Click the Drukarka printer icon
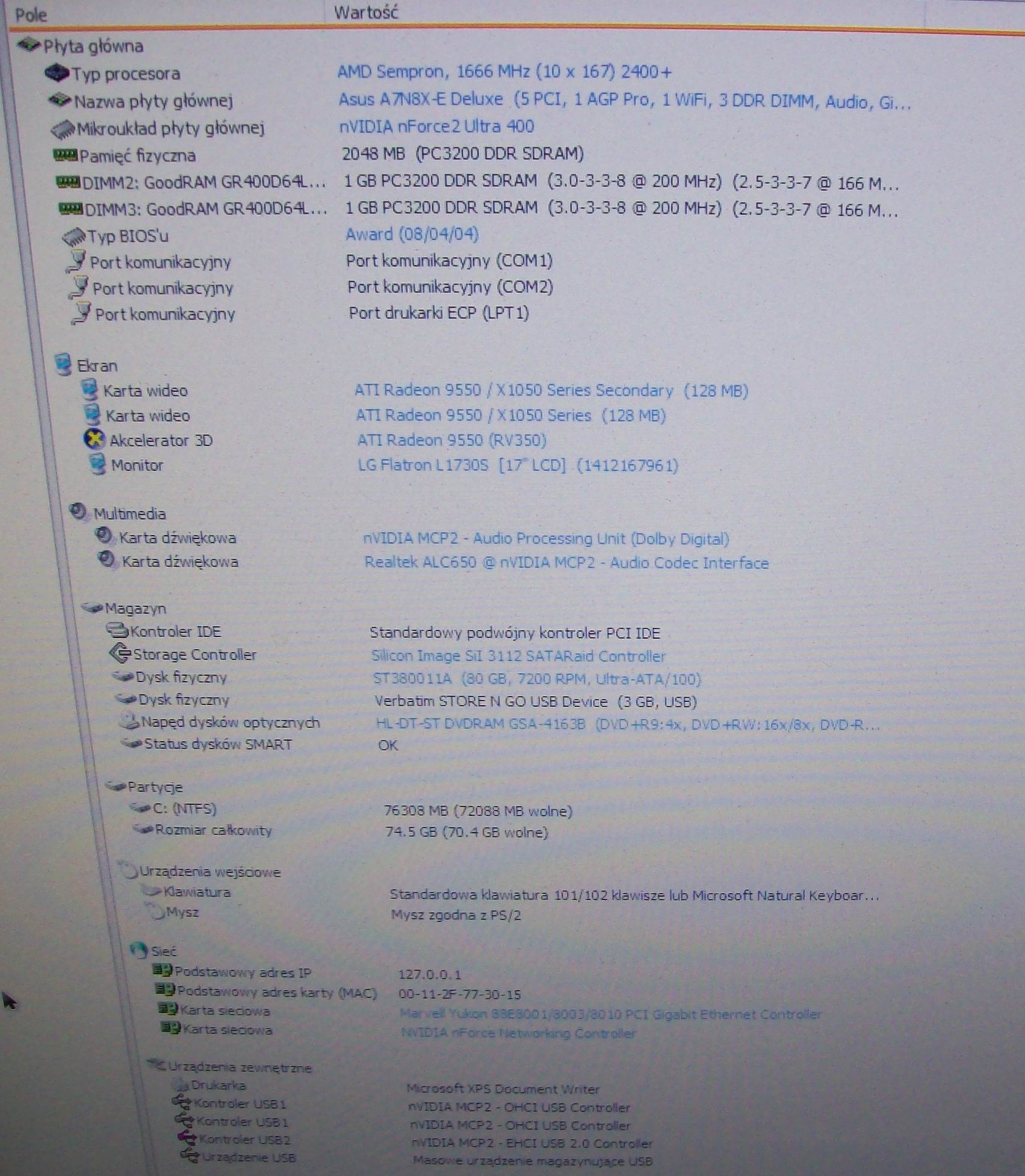The height and width of the screenshot is (1176, 1025). [180, 1084]
